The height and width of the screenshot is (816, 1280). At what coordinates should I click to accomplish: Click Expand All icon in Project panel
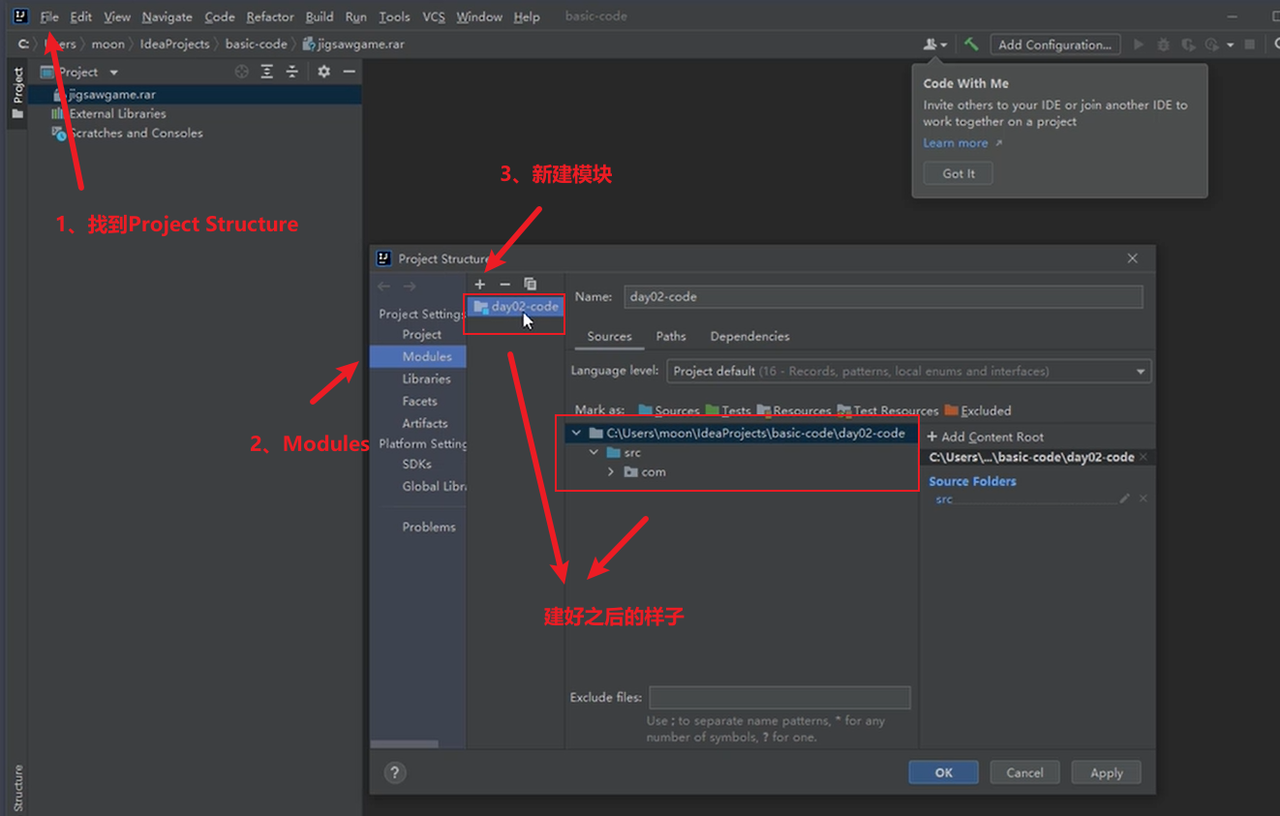(x=267, y=72)
